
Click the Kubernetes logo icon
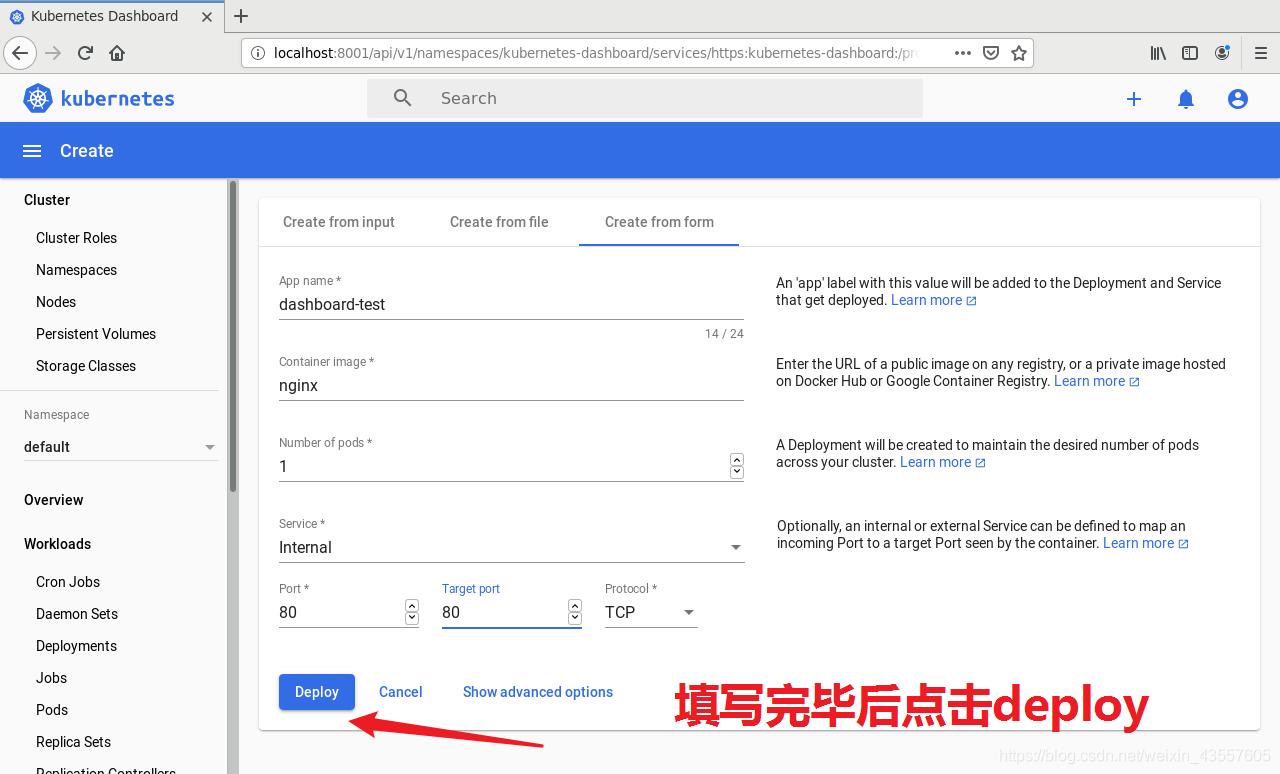click(x=38, y=98)
